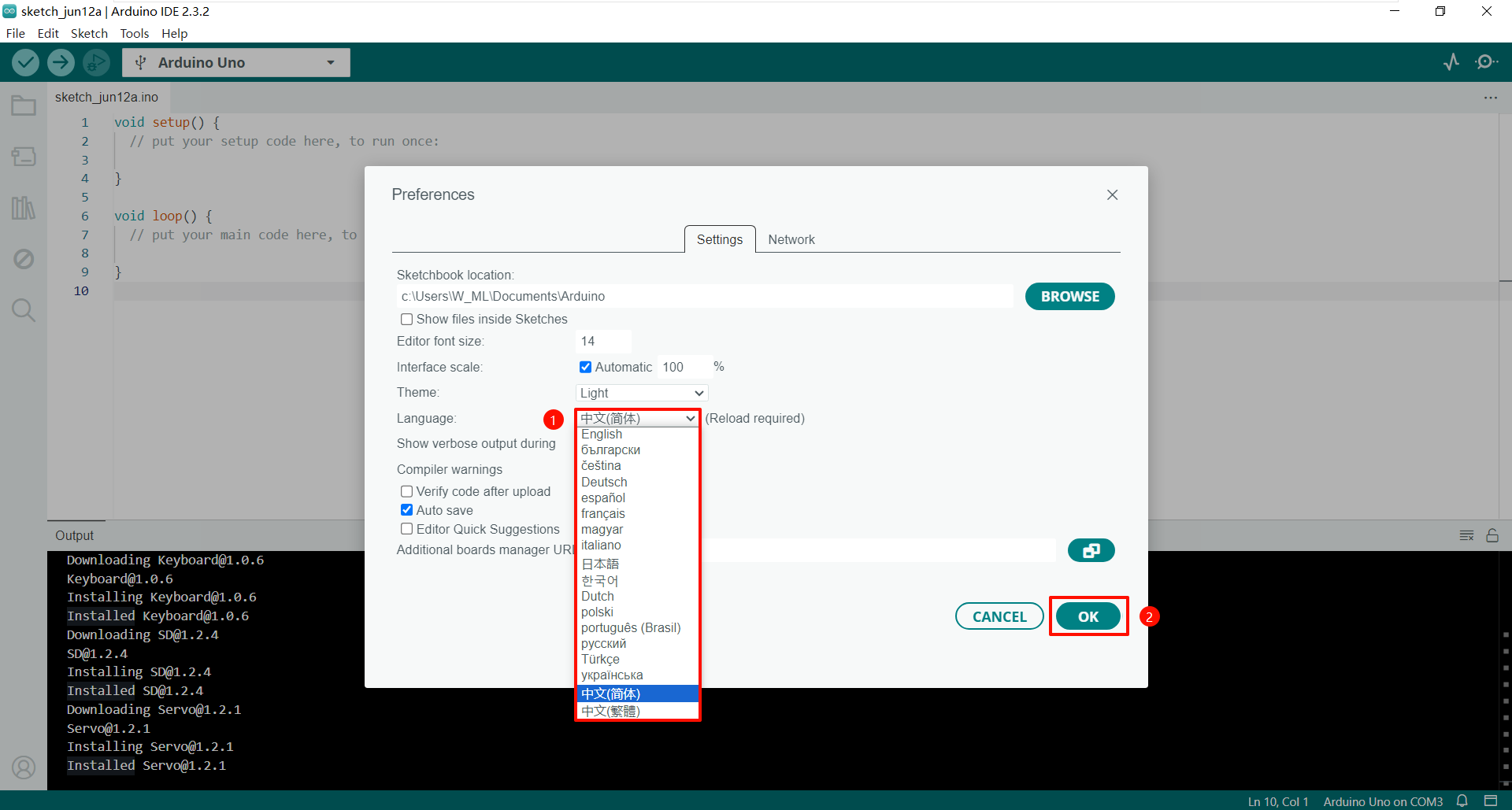Select polski in the language list
This screenshot has width=1512, height=810.
tap(638, 612)
